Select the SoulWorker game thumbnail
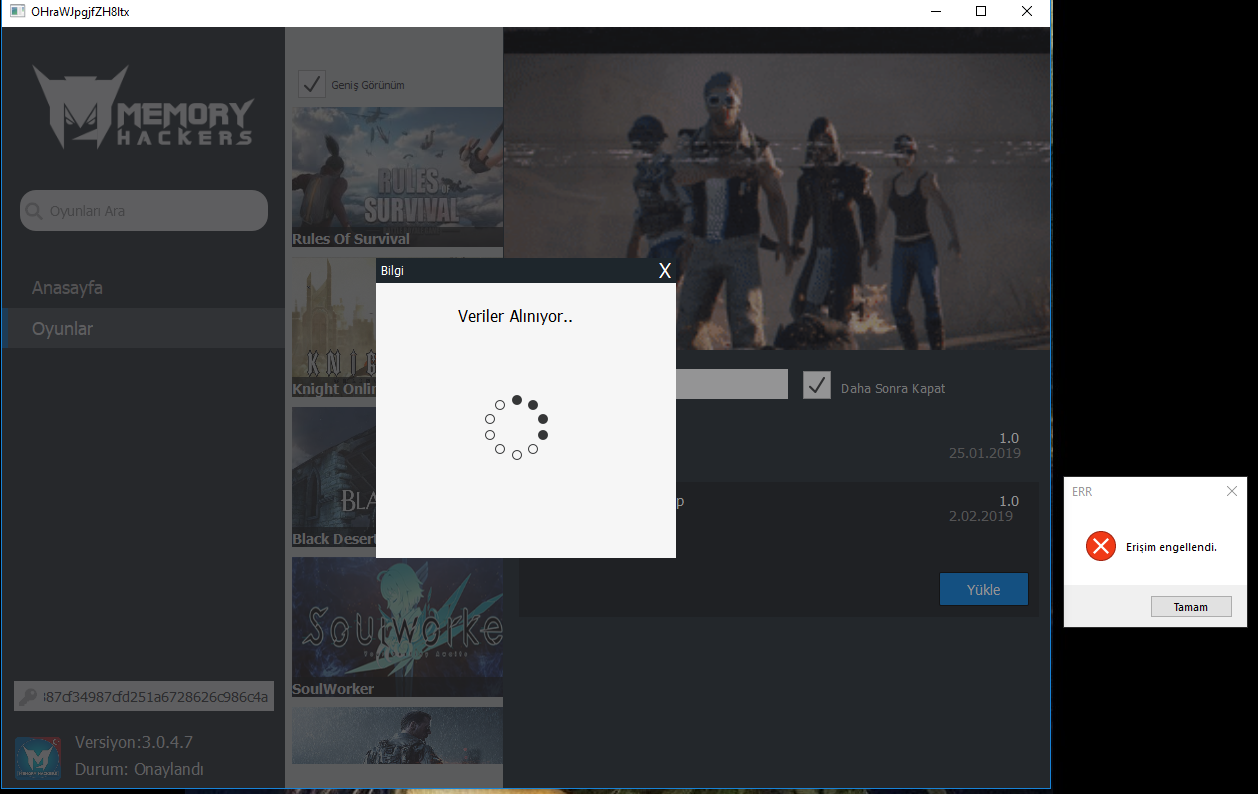Image resolution: width=1258 pixels, height=794 pixels. [397, 627]
